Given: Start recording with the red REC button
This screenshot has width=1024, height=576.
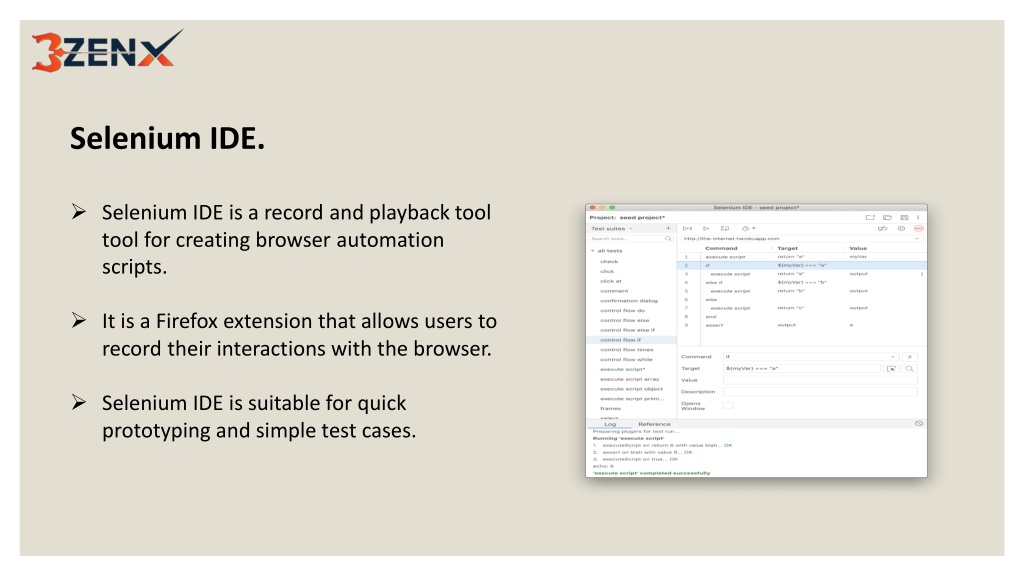Looking at the screenshot, I should point(918,229).
